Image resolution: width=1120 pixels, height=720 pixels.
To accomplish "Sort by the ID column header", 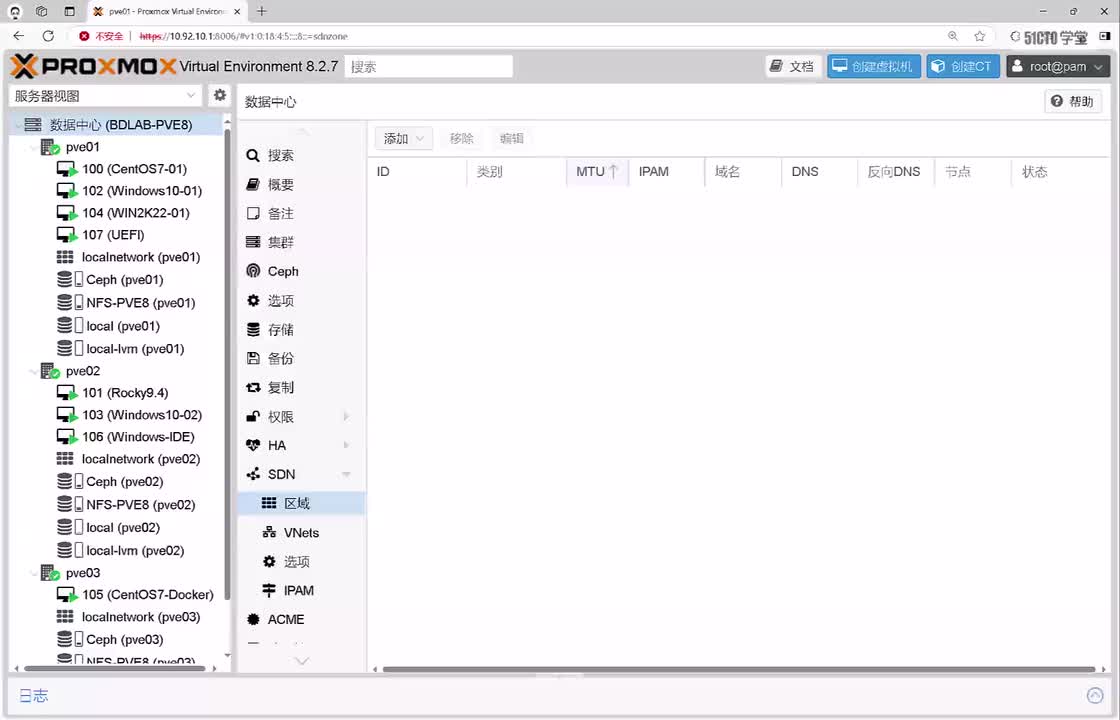I will click(418, 172).
